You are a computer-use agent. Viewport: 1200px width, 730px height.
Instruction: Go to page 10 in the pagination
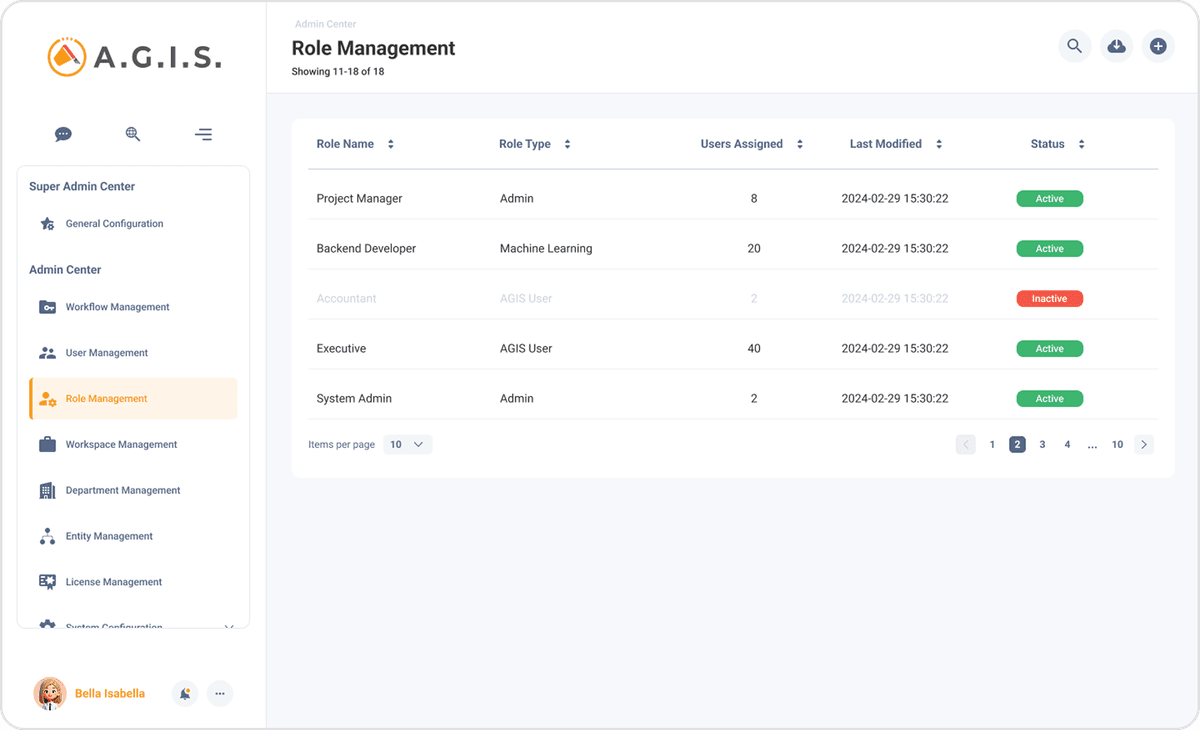(1117, 444)
